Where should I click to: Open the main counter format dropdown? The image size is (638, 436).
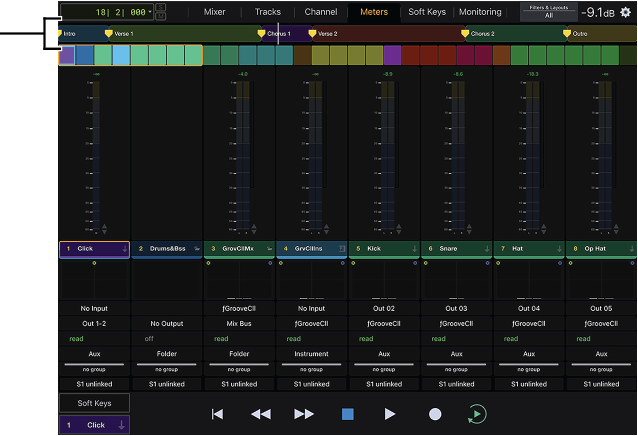coord(150,12)
